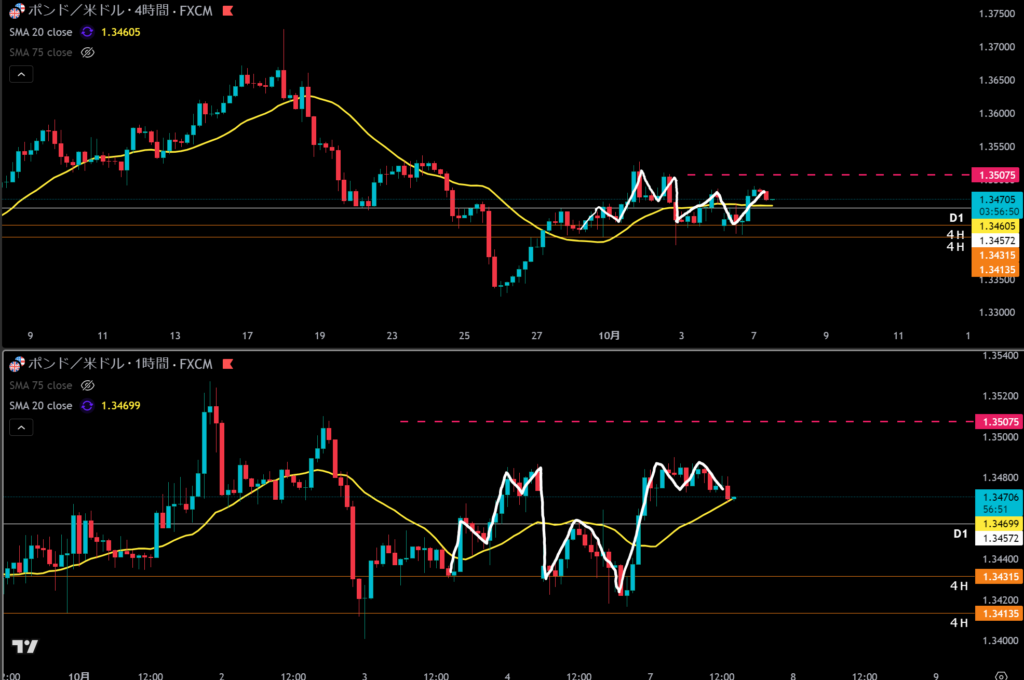Show hidden SMA 75 indicator in 1-hour chart

point(87,385)
